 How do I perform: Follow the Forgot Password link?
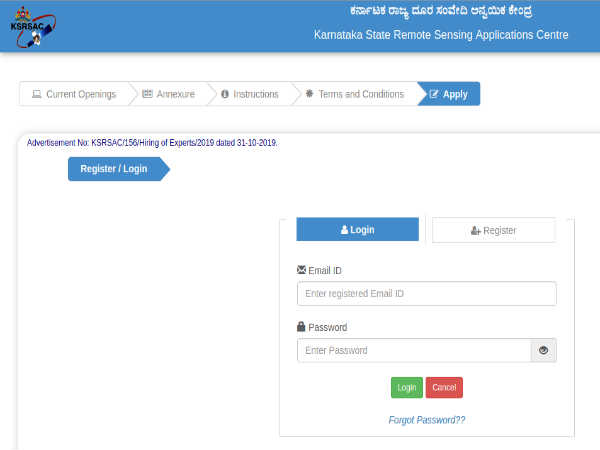tap(427, 420)
